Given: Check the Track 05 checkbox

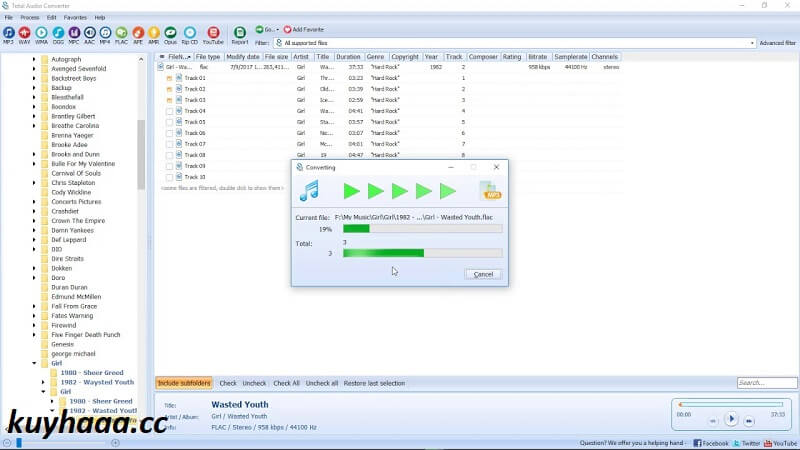Looking at the screenshot, I should pyautogui.click(x=169, y=122).
